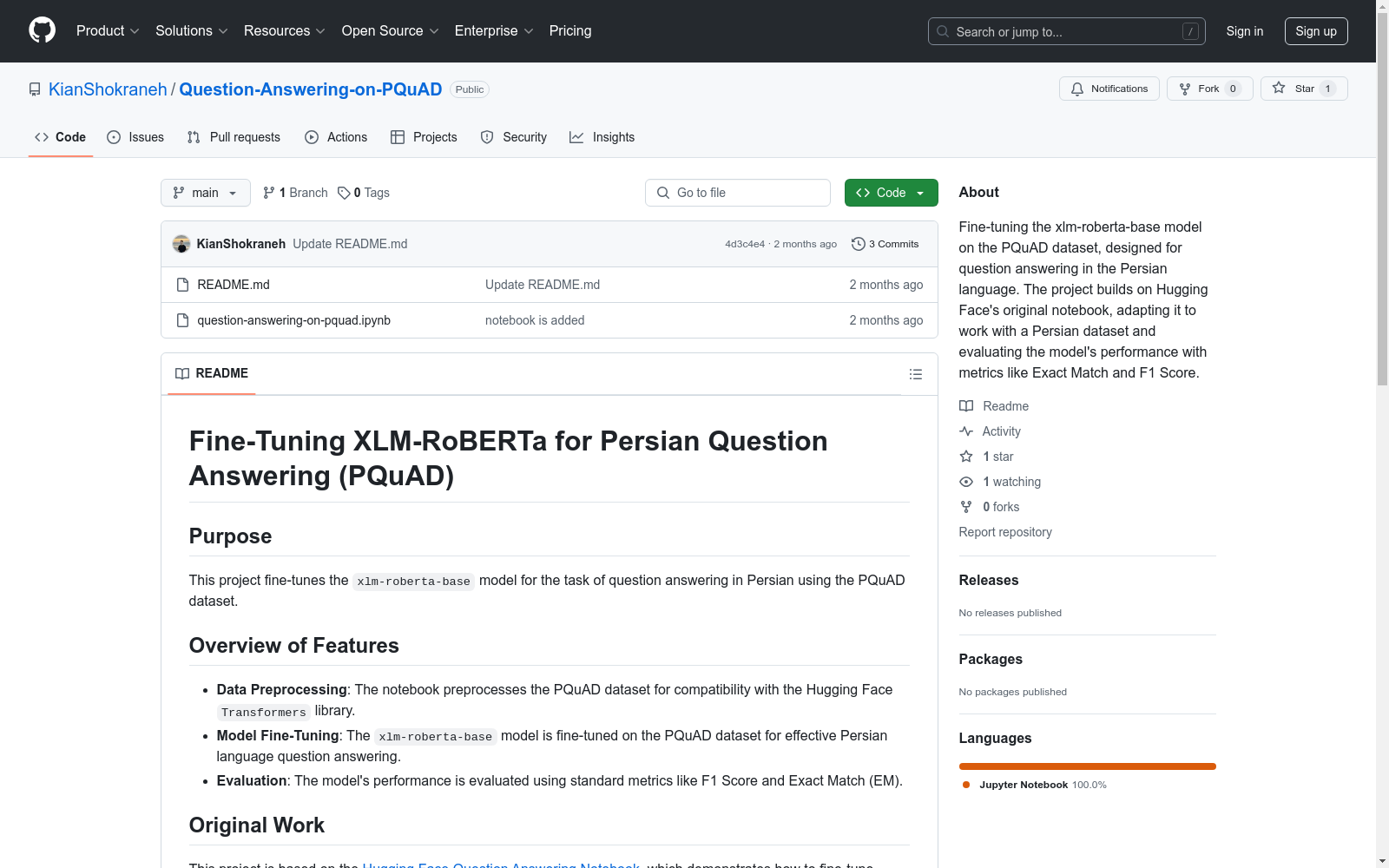Click the slash shortcut icon in search
Screen dimensions: 1389x868
(x=1190, y=31)
